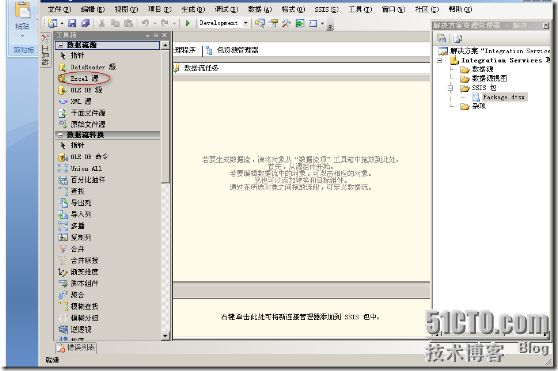The height and width of the screenshot is (371, 558).
Task: Select the 百分比抽样 (percentage sampling) transformation
Action: pyautogui.click(x=82, y=180)
